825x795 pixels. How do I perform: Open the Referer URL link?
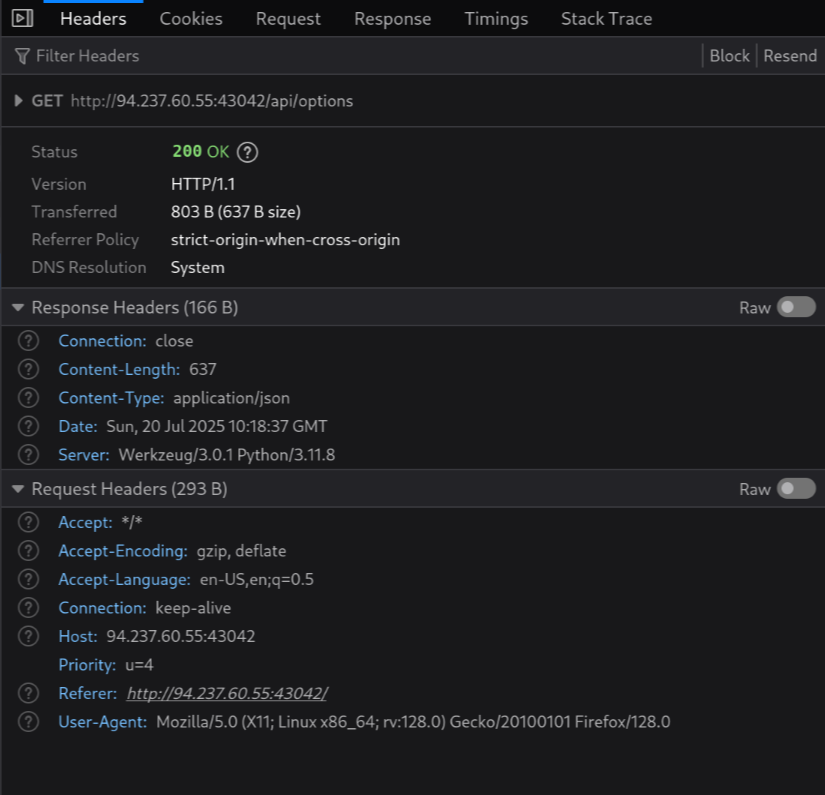coord(227,693)
